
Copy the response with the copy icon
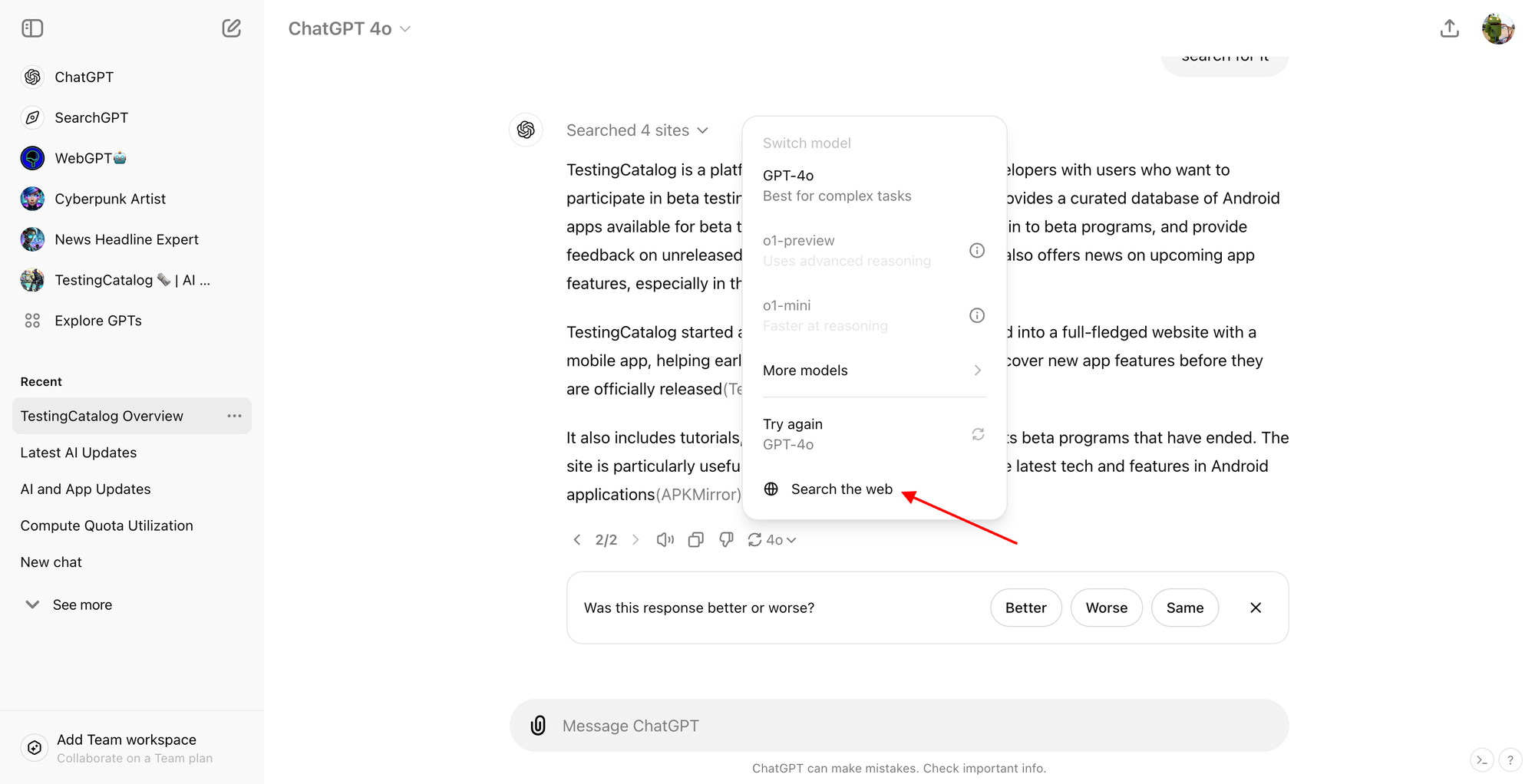[696, 540]
